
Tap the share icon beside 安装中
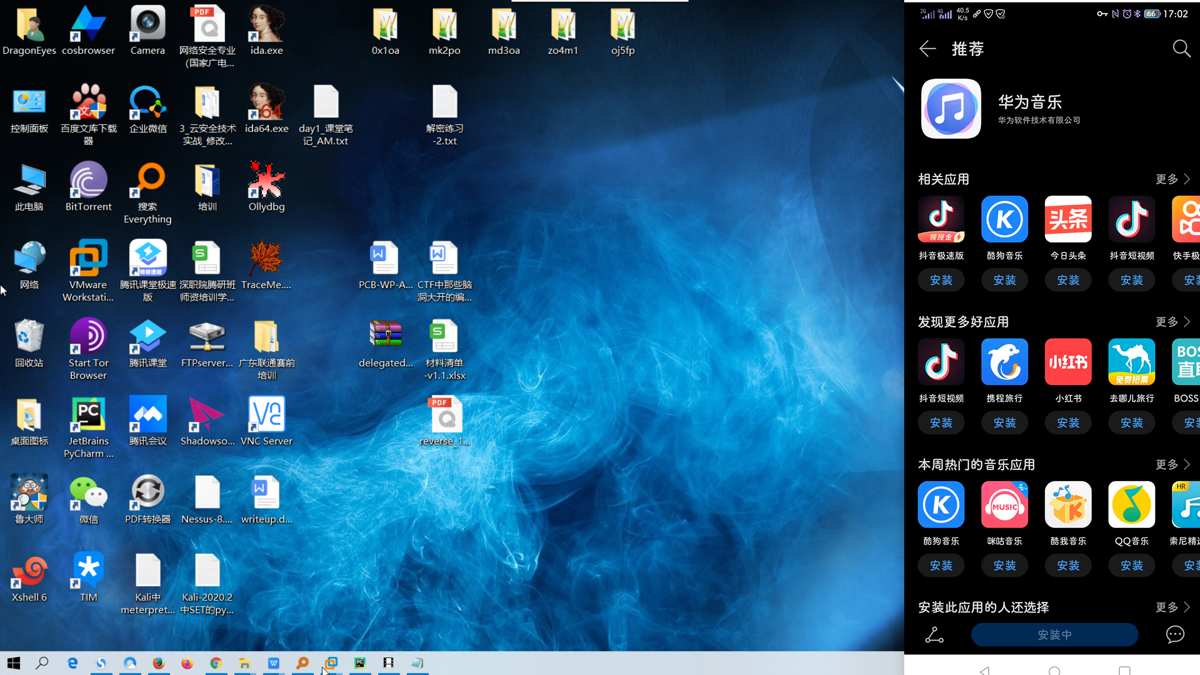tap(935, 635)
